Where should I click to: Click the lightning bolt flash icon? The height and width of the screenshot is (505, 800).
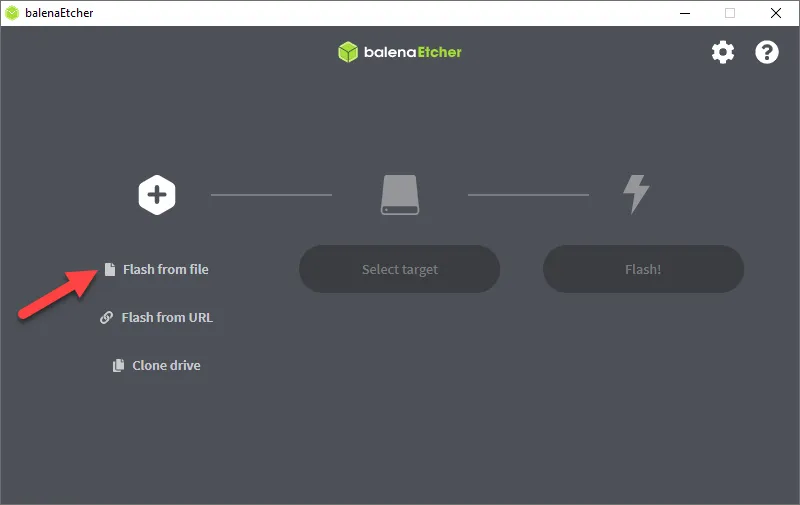[x=636, y=194]
